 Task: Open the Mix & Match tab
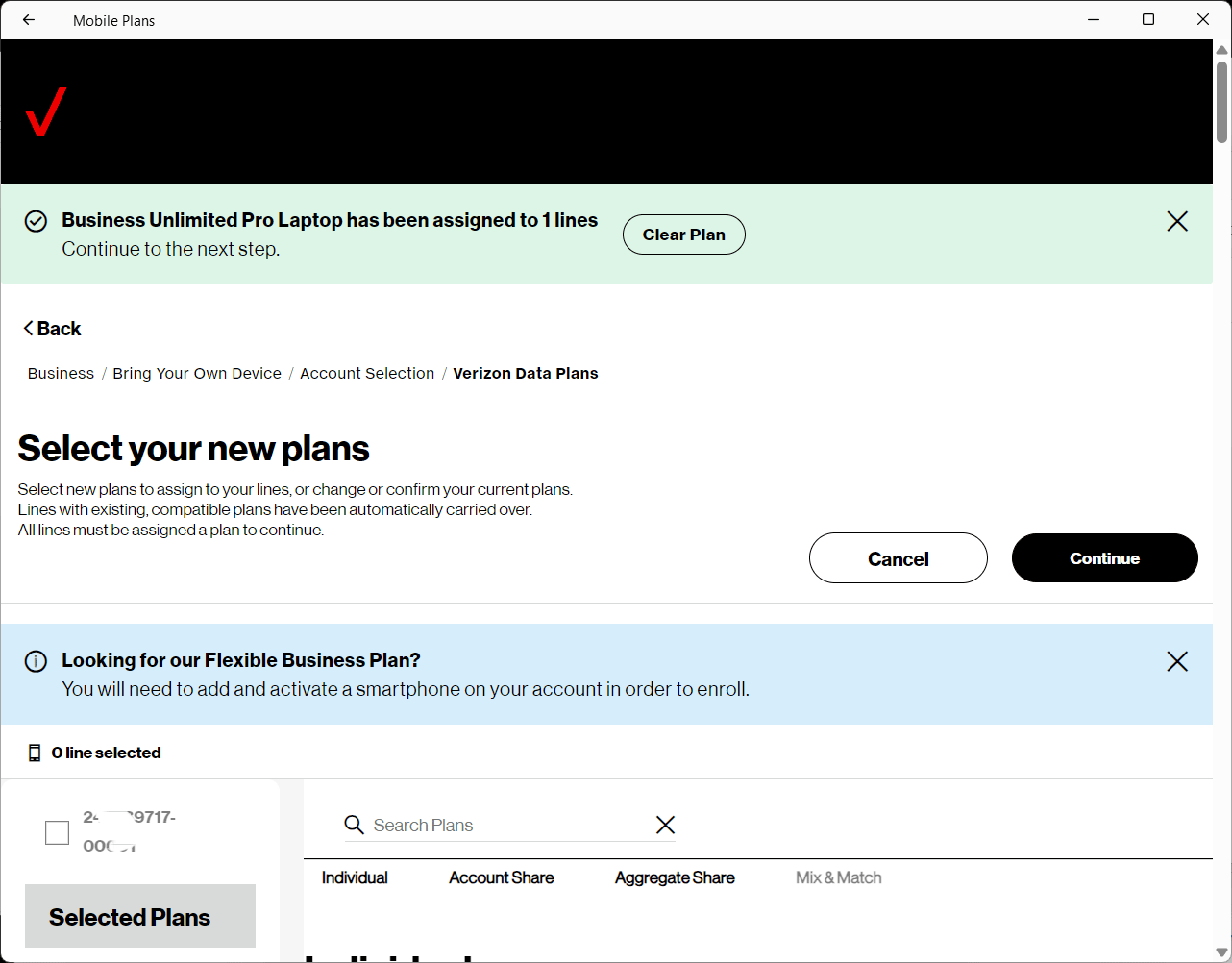tap(838, 877)
